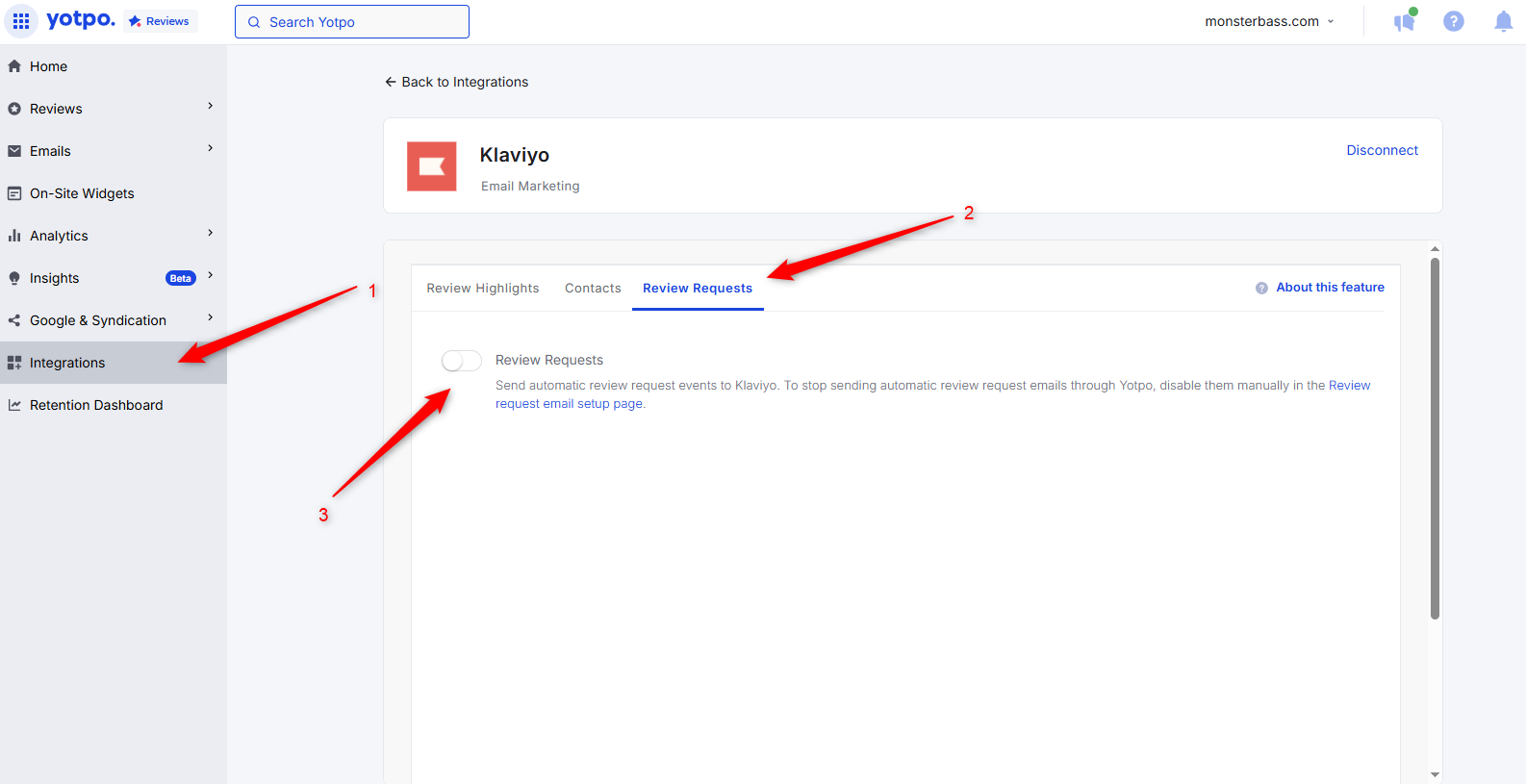The image size is (1526, 784).
Task: Click the Disconnect link
Action: pos(1382,150)
